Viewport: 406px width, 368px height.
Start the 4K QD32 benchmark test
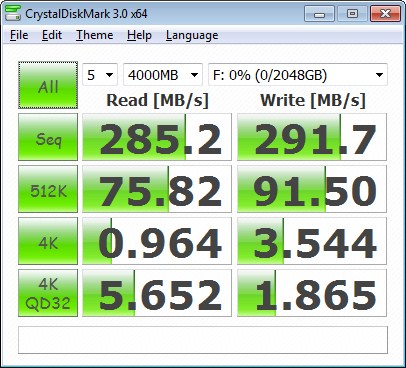point(48,293)
